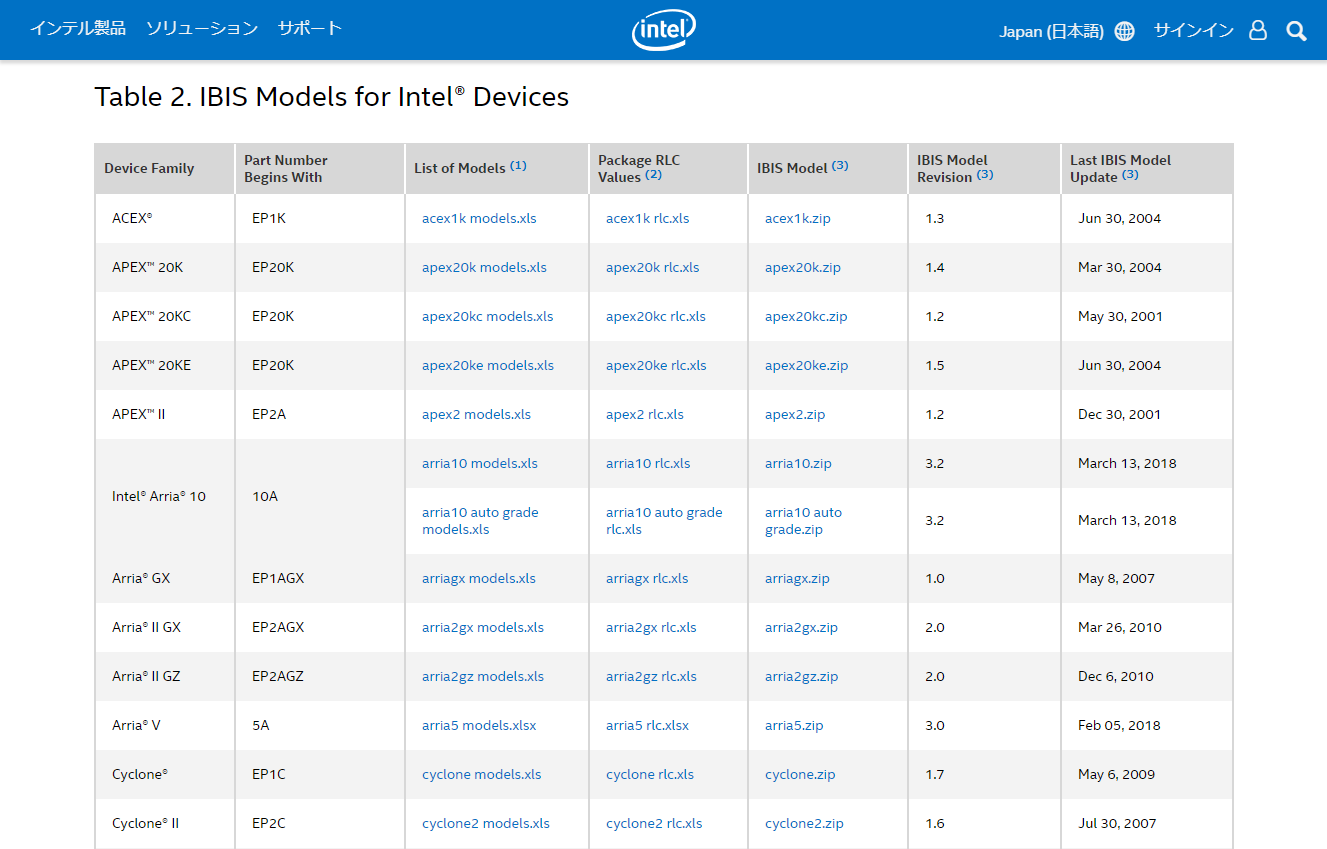Image resolution: width=1327 pixels, height=849 pixels.
Task: Click the Intel logo in header
Action: [664, 30]
